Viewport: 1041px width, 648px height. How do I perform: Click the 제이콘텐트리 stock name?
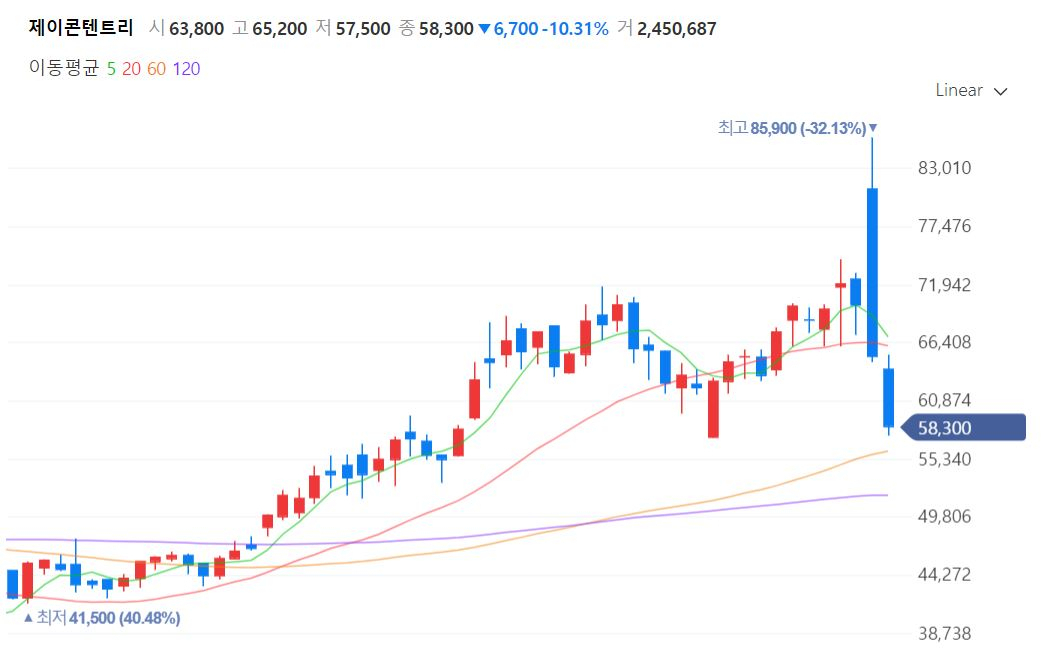point(81,28)
